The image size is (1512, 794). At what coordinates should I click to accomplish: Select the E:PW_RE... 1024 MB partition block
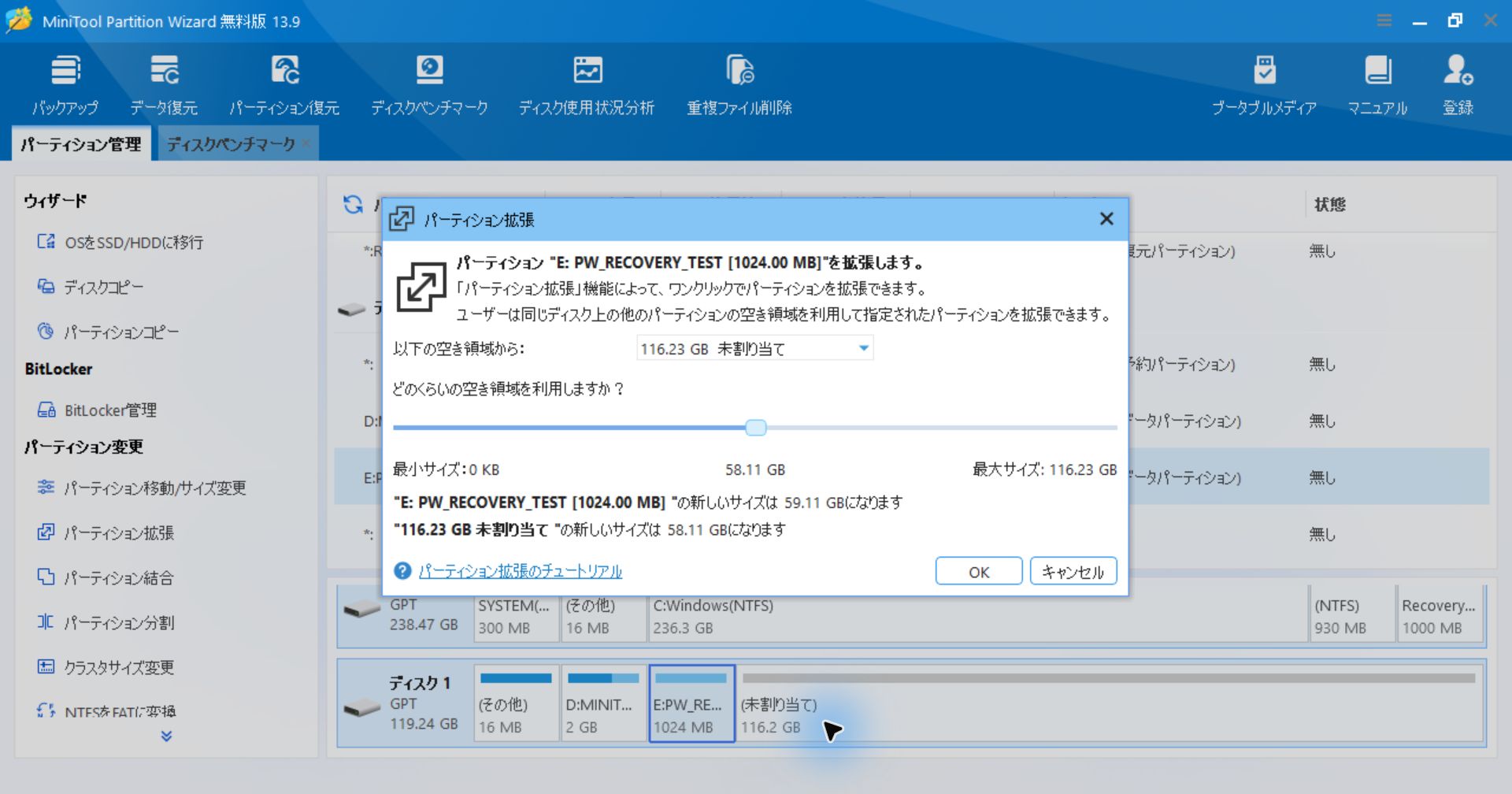tap(691, 703)
